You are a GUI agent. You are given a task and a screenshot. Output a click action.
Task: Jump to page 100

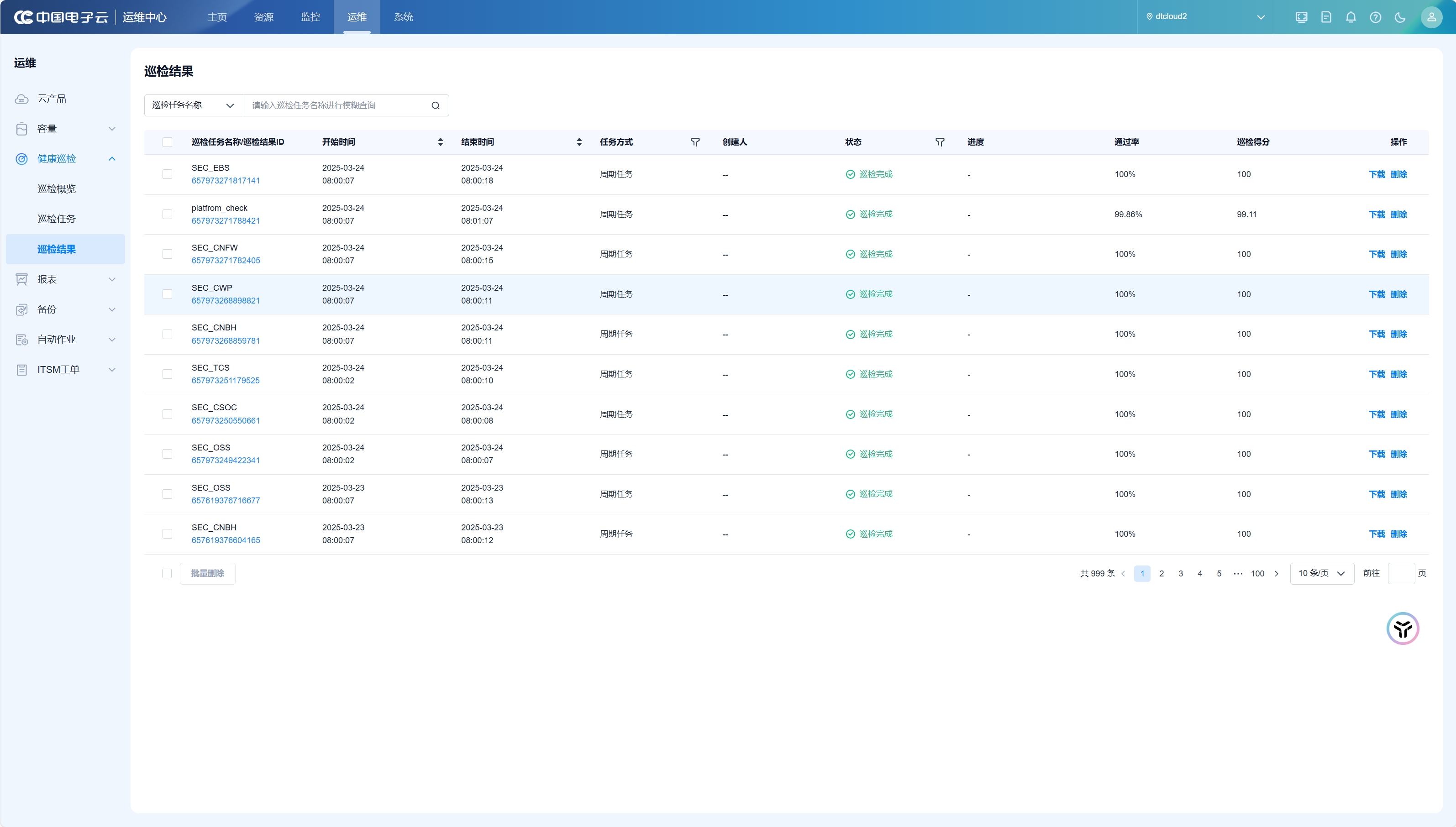point(1258,574)
